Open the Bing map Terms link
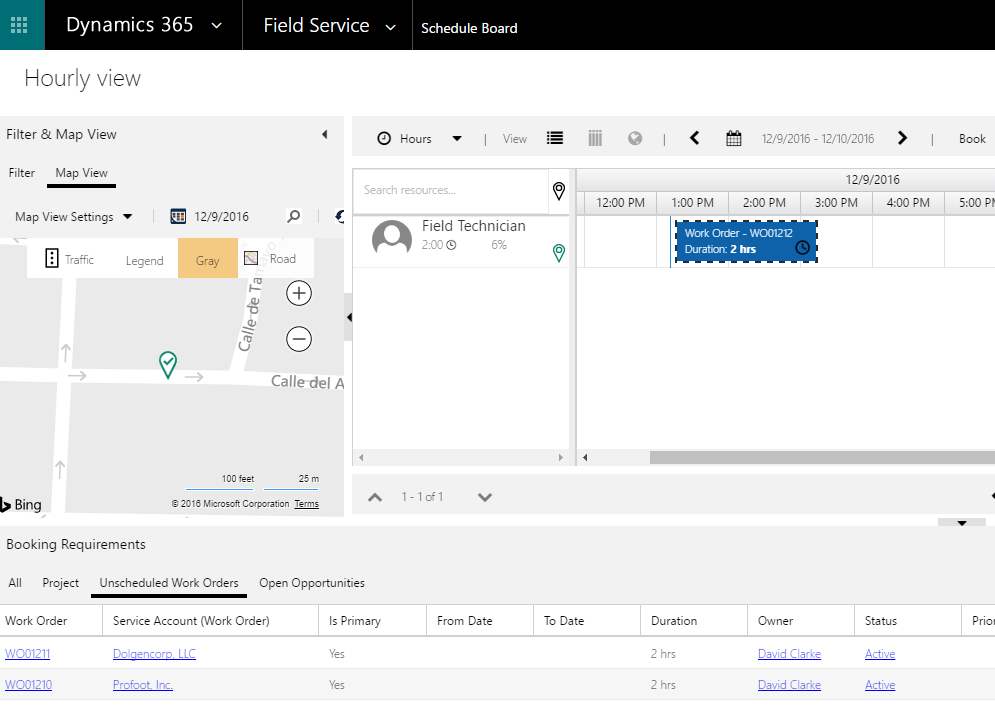The image size is (995, 710). (x=306, y=504)
